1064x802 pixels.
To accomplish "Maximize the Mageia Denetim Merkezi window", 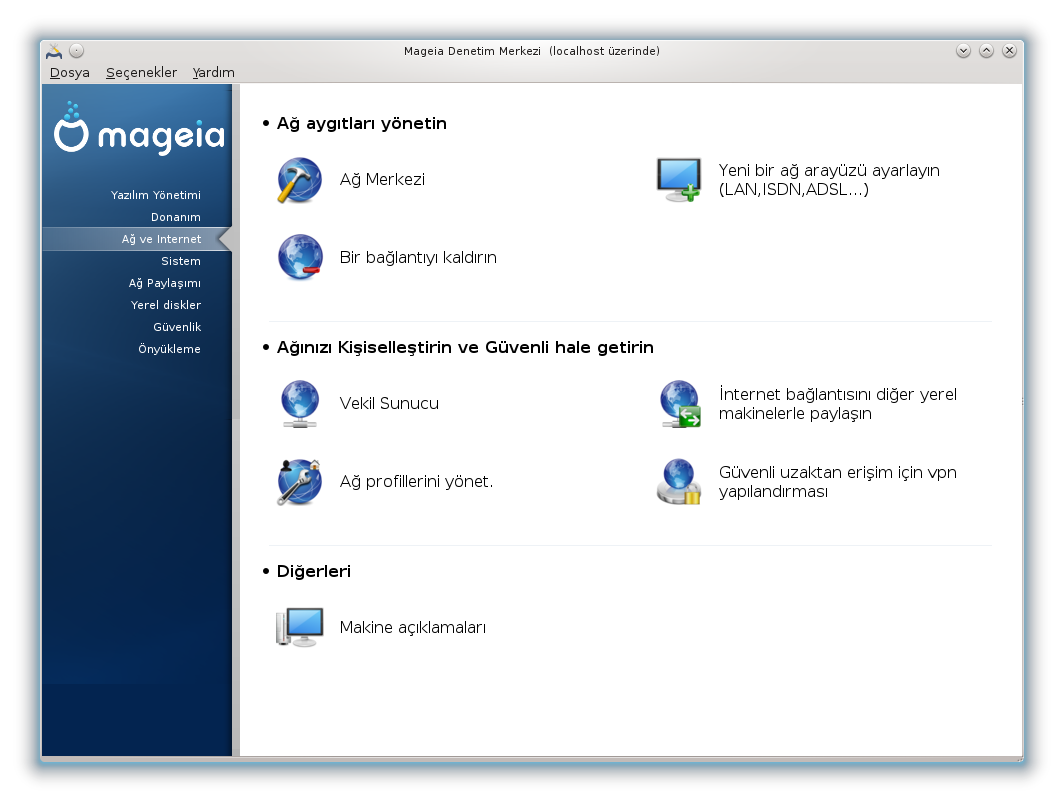I will [986, 51].
